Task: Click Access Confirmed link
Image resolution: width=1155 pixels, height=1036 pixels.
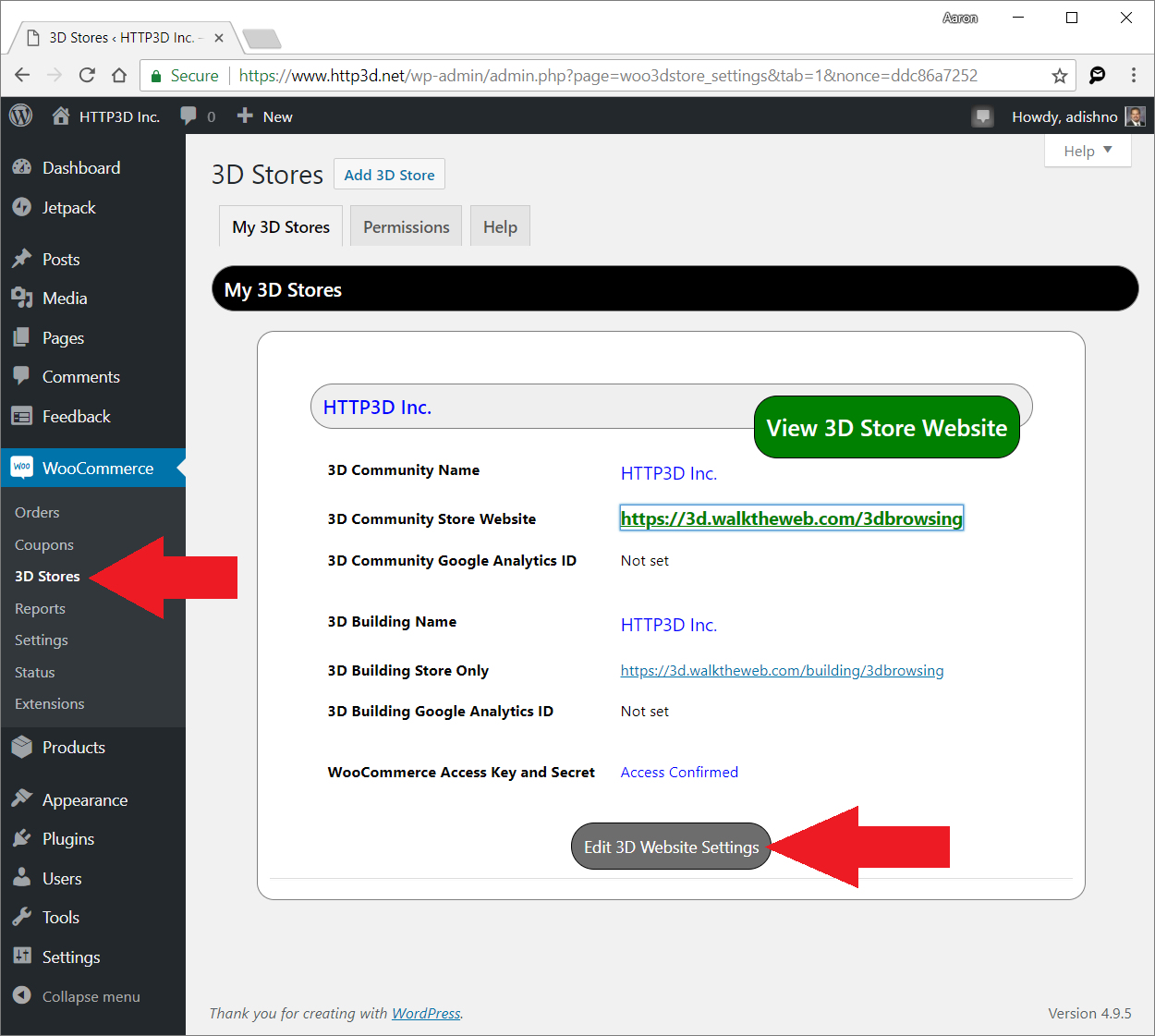Action: (679, 772)
